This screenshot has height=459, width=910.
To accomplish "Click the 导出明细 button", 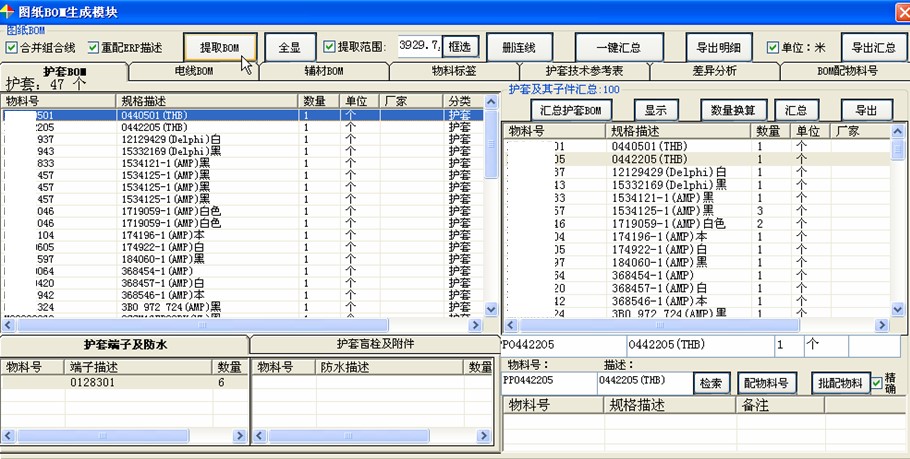I will click(718, 47).
